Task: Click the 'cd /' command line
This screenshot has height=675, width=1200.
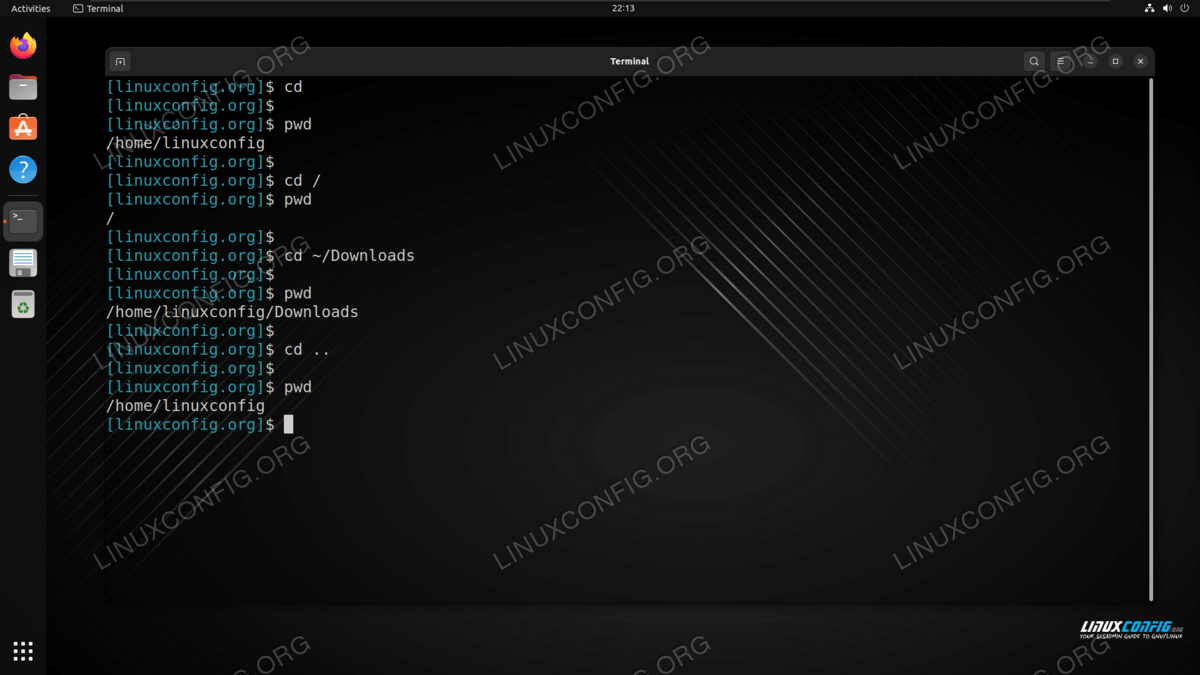Action: coord(214,181)
